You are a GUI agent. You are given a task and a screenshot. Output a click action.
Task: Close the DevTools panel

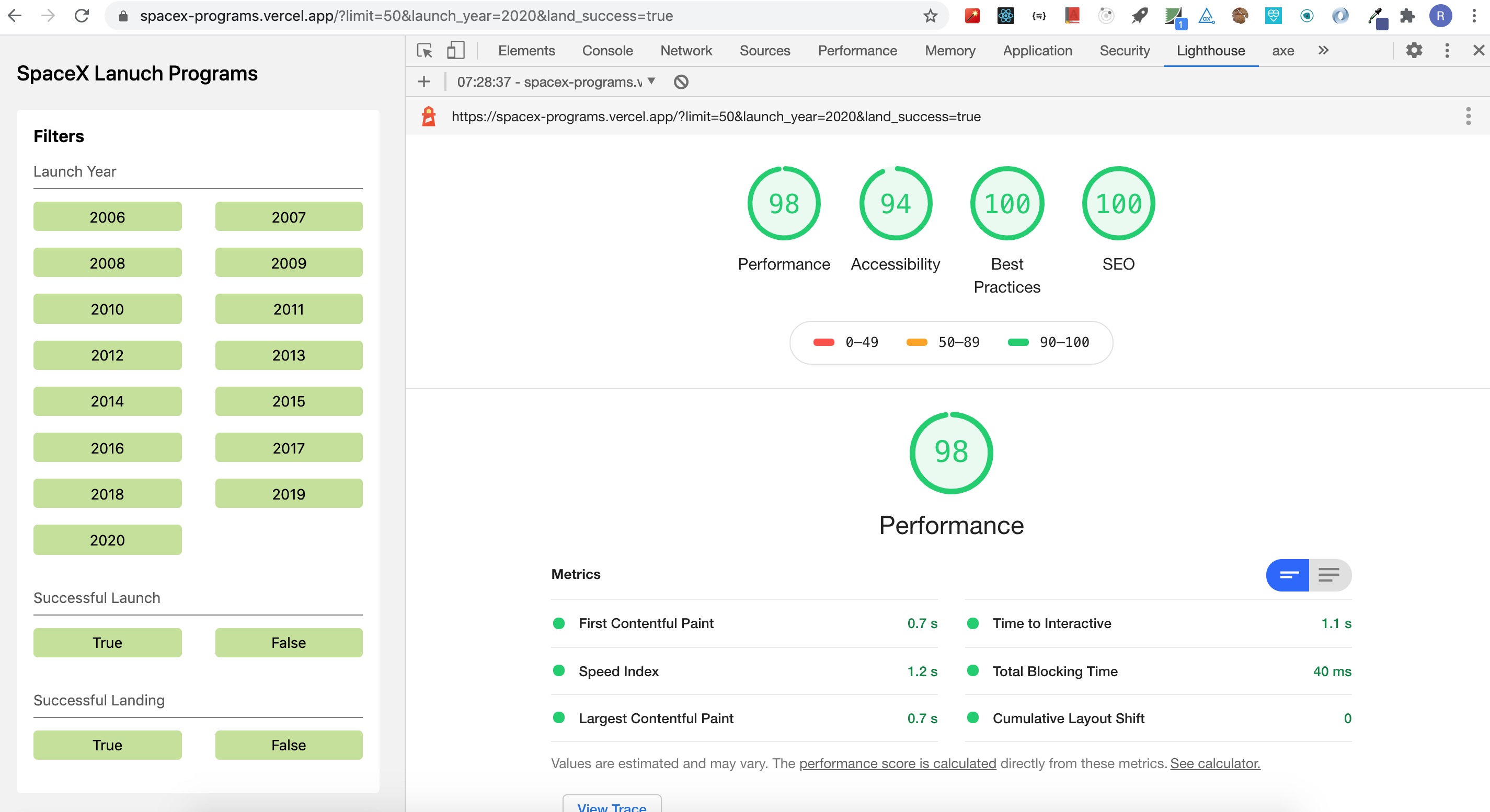pos(1478,50)
